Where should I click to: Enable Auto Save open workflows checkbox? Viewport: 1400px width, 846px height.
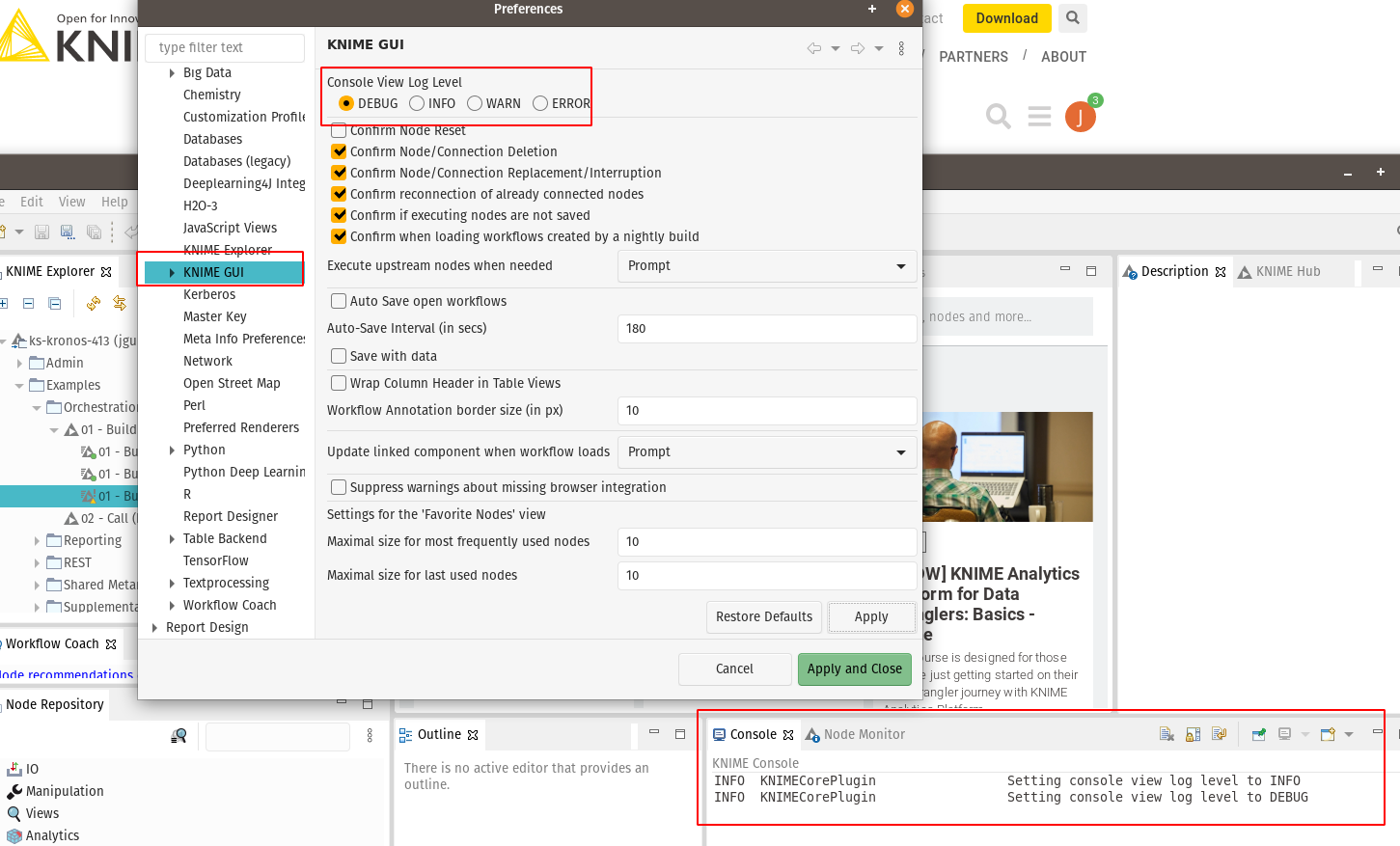(x=339, y=301)
